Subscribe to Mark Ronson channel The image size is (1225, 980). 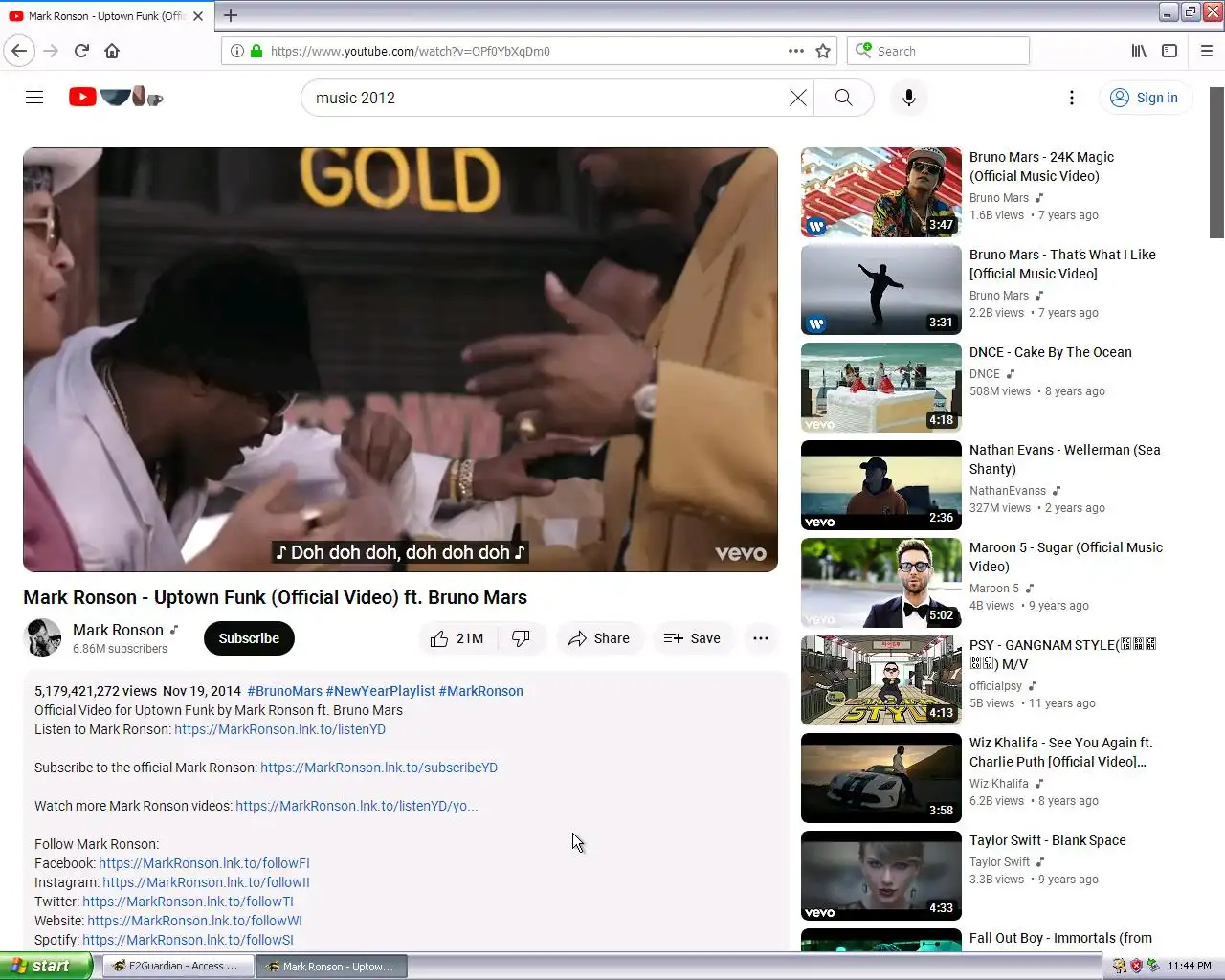(249, 638)
